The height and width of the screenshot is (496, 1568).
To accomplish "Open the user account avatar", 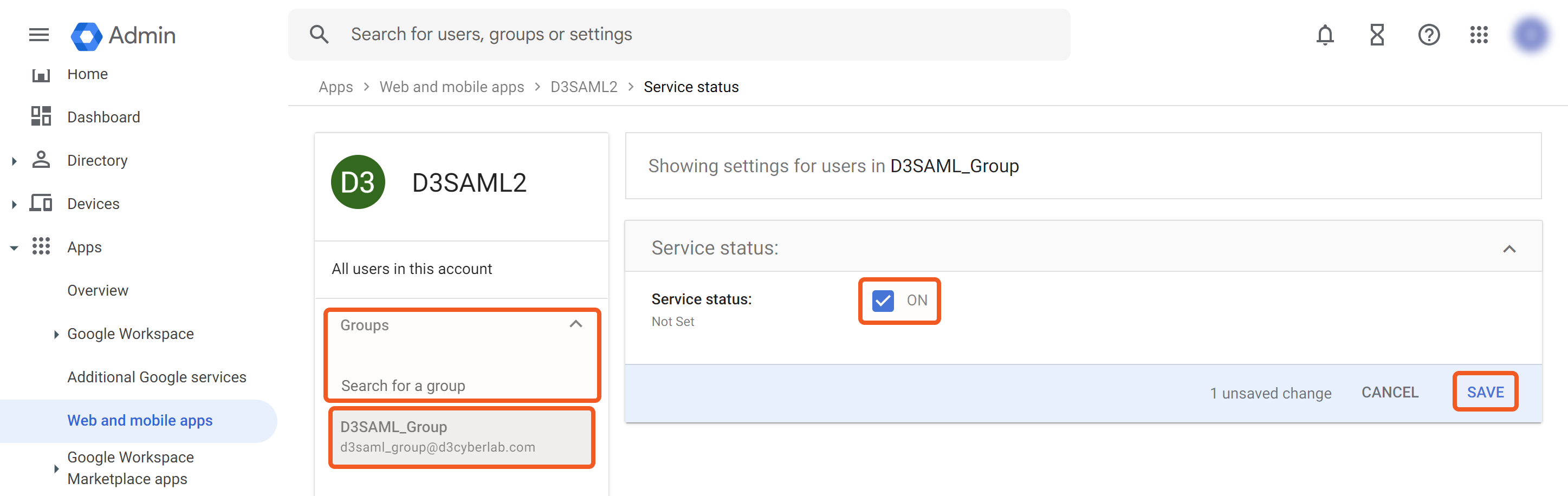I will point(1530,35).
